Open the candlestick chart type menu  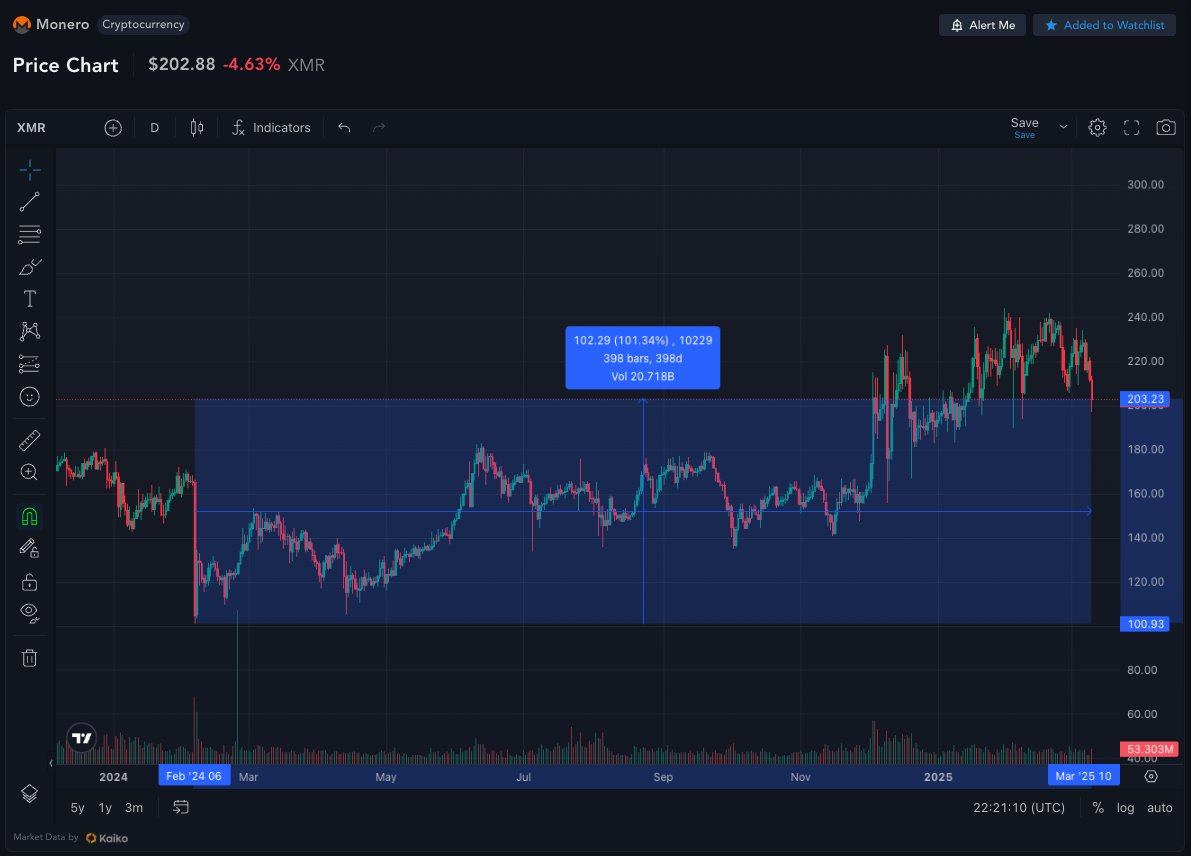coord(197,128)
